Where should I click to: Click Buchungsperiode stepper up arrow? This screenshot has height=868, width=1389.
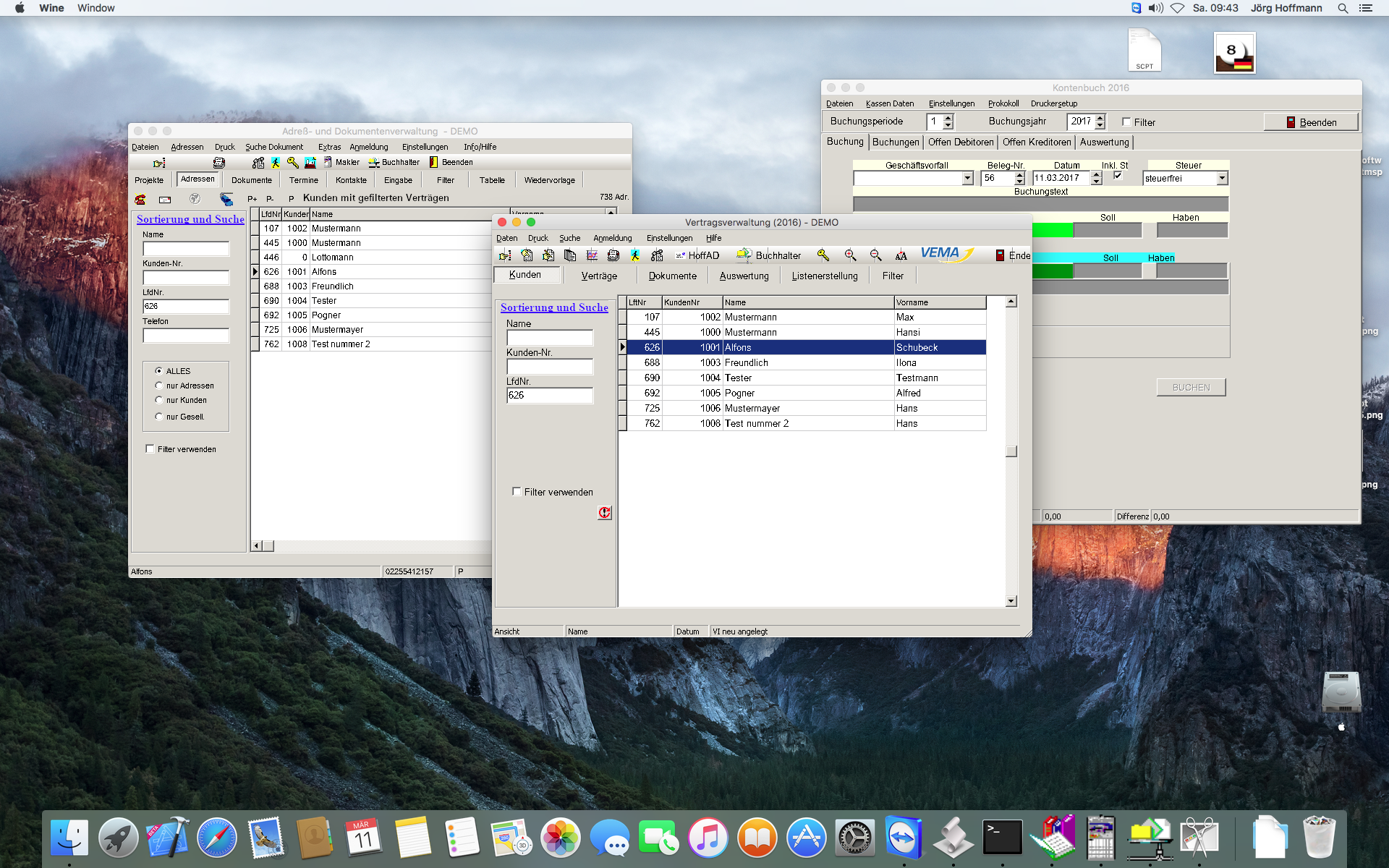(x=948, y=118)
